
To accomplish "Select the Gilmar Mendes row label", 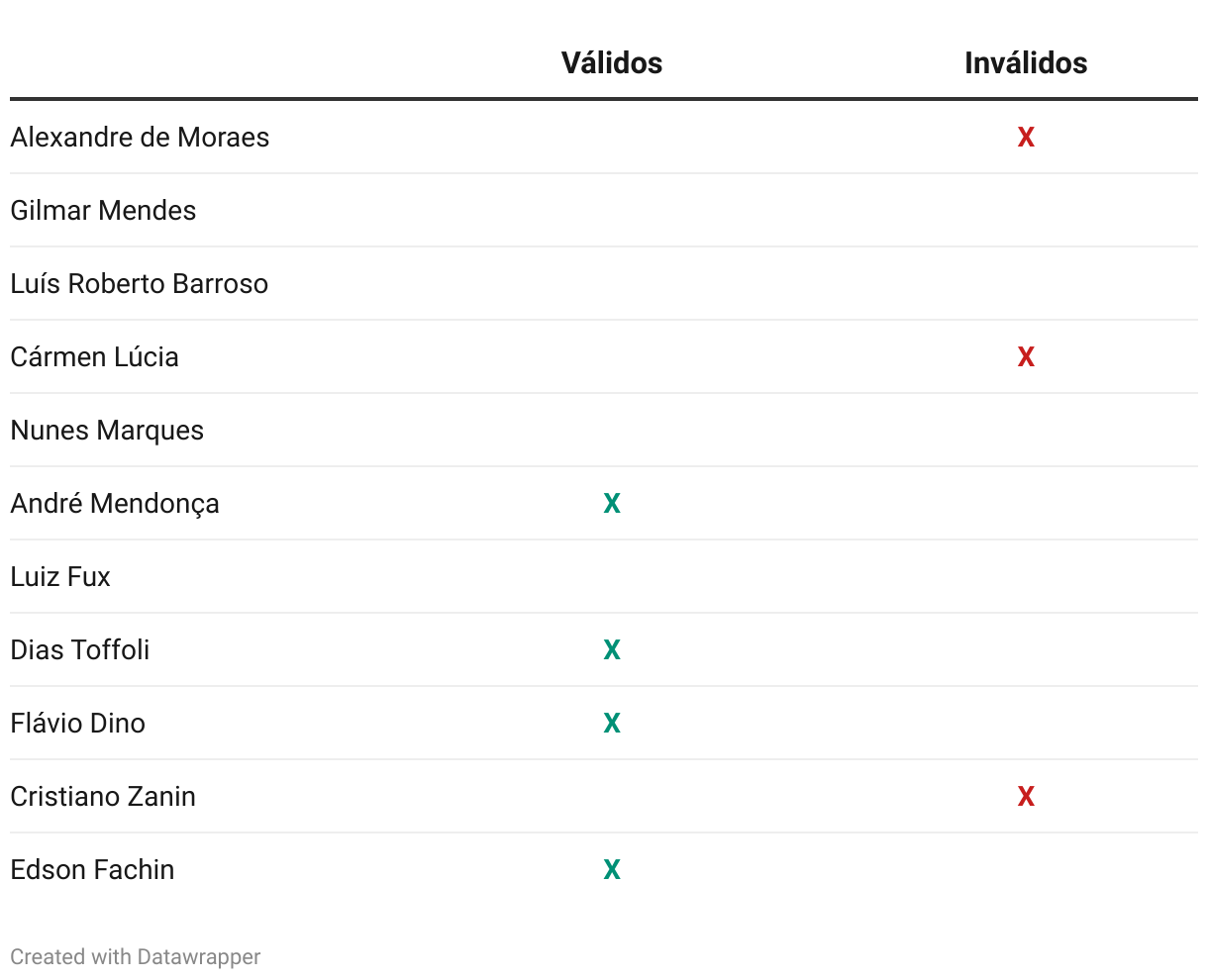I will coord(103,211).
